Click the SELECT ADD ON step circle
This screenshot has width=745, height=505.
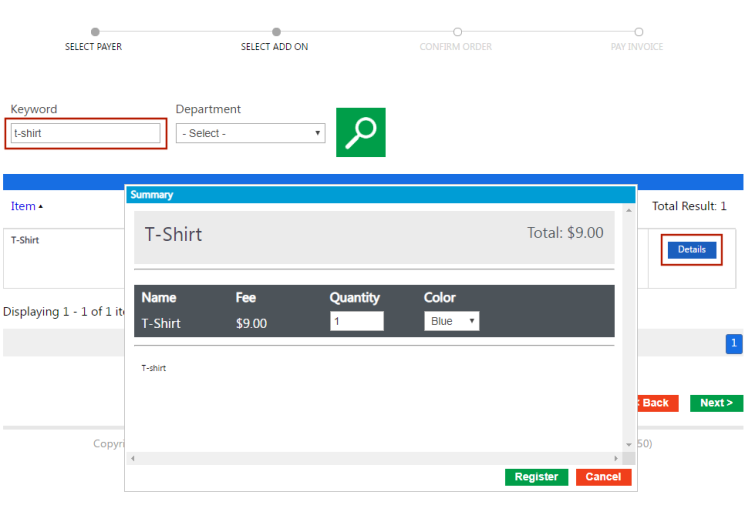click(276, 32)
